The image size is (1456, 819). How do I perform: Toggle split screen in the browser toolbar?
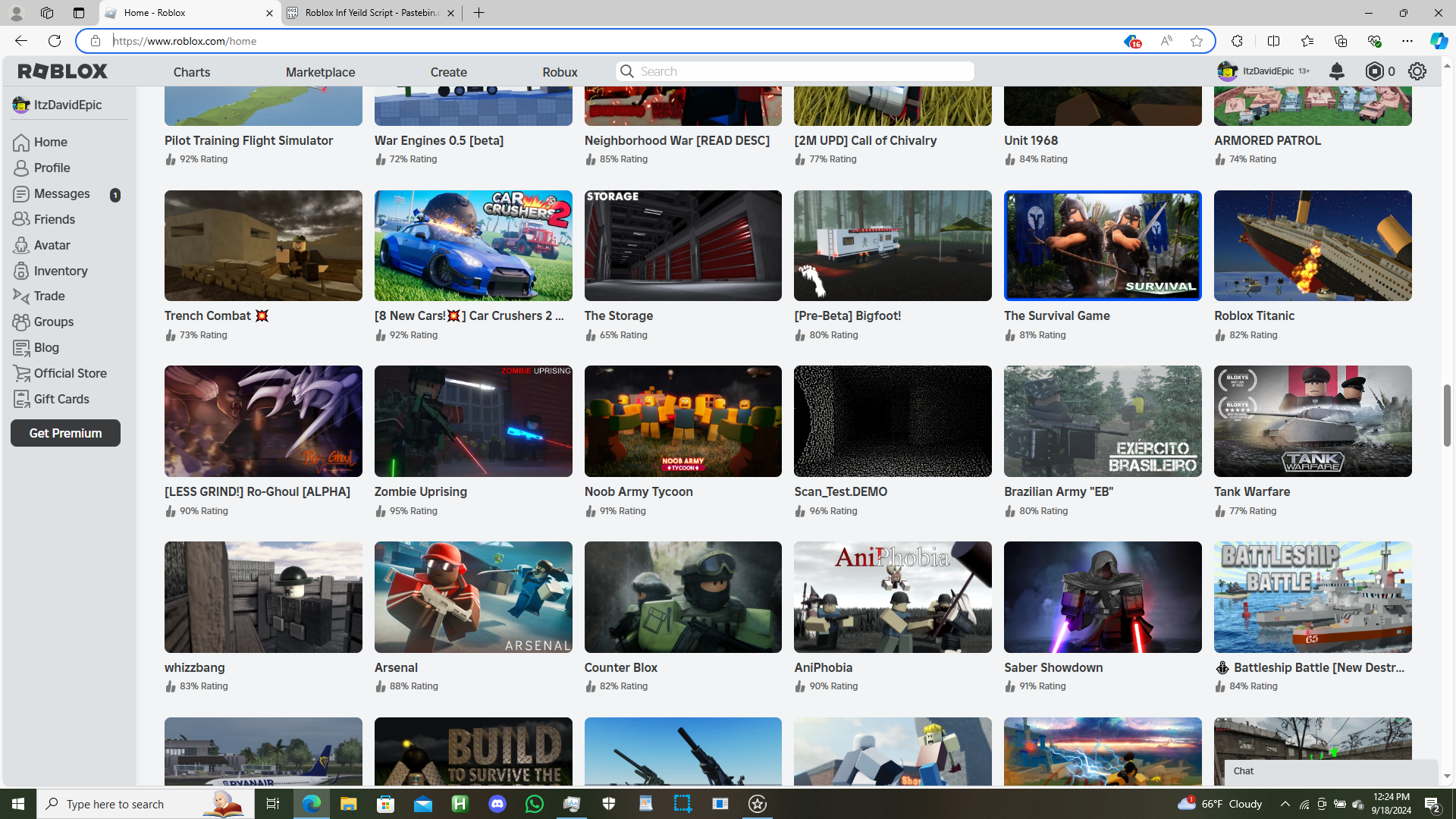pyautogui.click(x=1273, y=41)
